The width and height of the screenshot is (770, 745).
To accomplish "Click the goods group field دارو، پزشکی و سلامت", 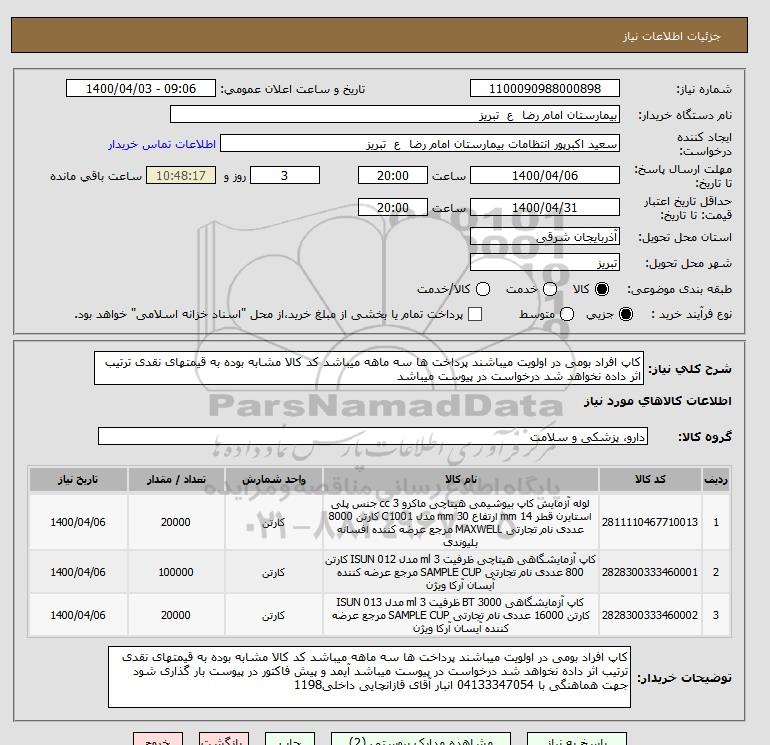I will tap(373, 436).
